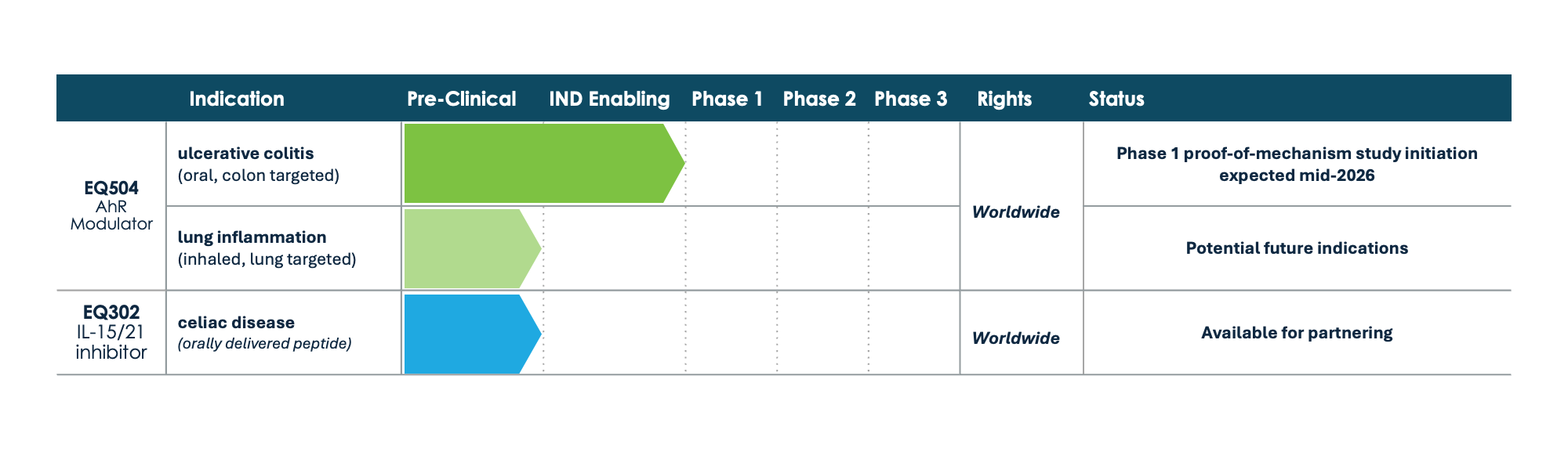
Task: Select the EQ302 IL-15/21 inhibitor label
Action: pyautogui.click(x=111, y=333)
